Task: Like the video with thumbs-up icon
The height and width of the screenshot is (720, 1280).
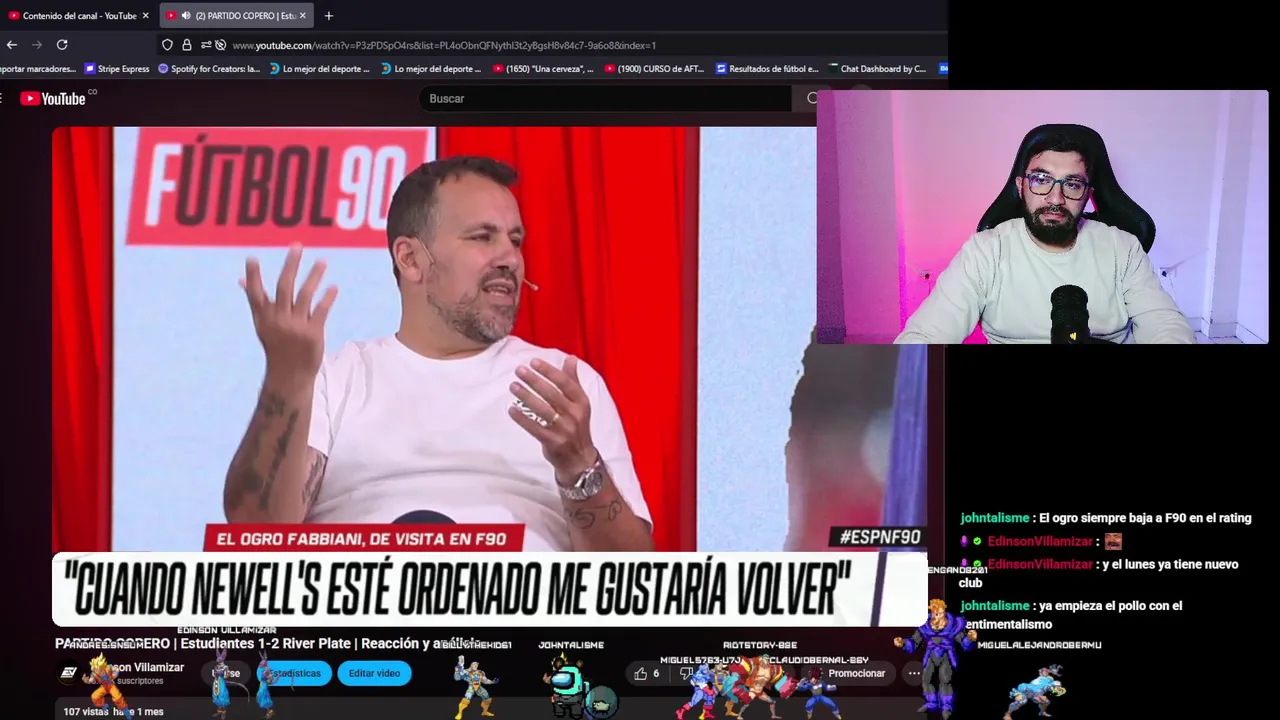Action: click(641, 673)
